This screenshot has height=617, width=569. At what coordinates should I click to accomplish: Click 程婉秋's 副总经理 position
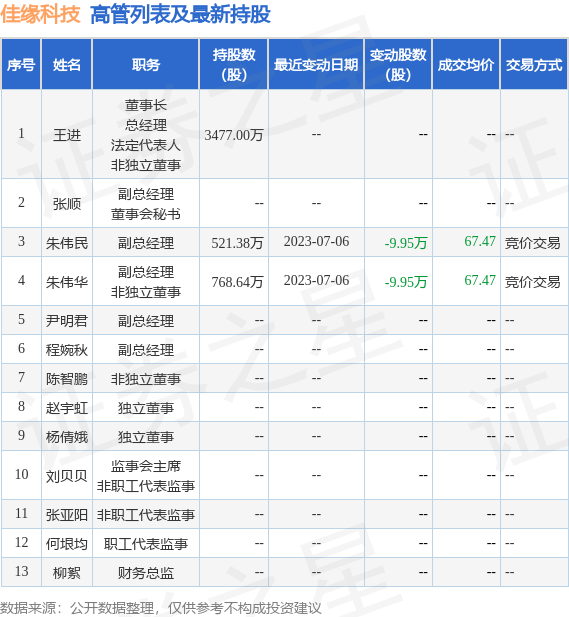pyautogui.click(x=146, y=350)
